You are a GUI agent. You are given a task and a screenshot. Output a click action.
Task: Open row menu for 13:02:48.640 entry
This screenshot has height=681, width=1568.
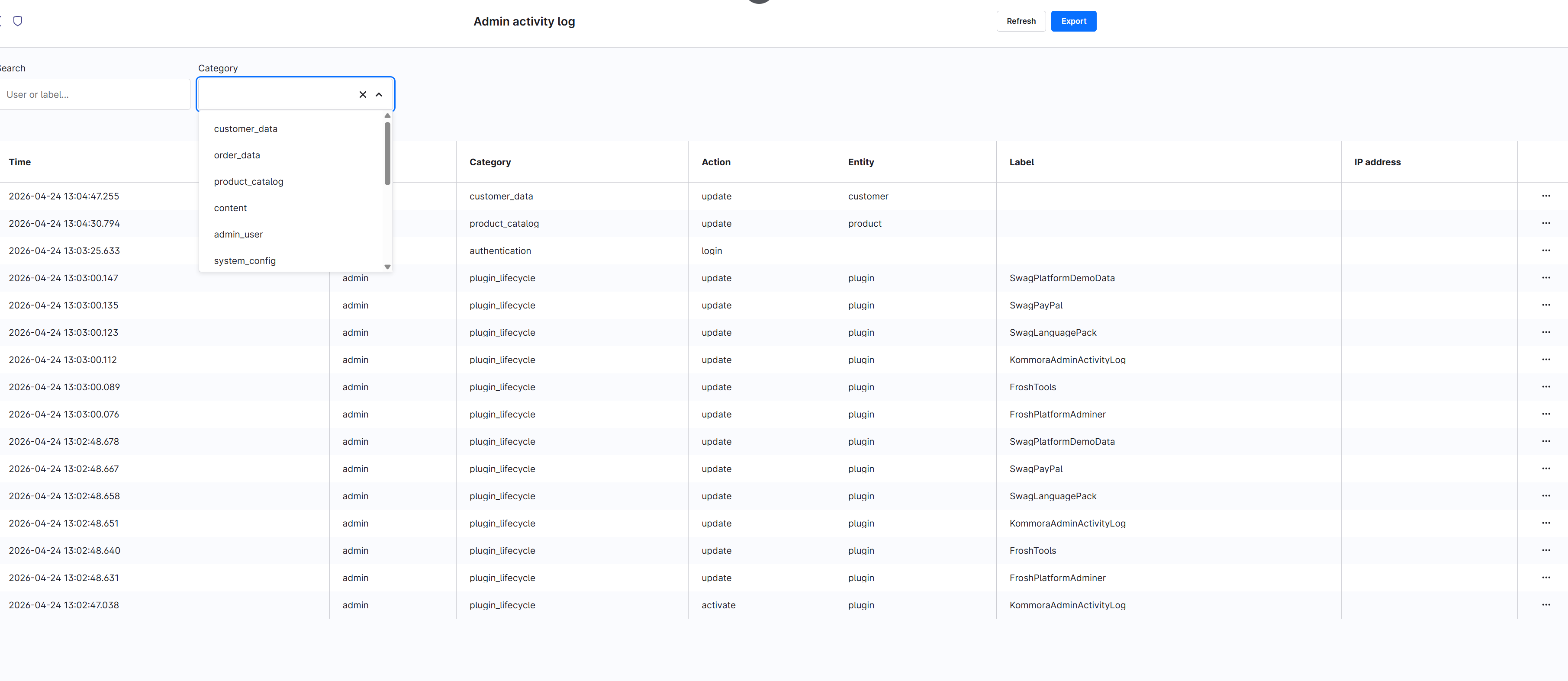[x=1545, y=550]
